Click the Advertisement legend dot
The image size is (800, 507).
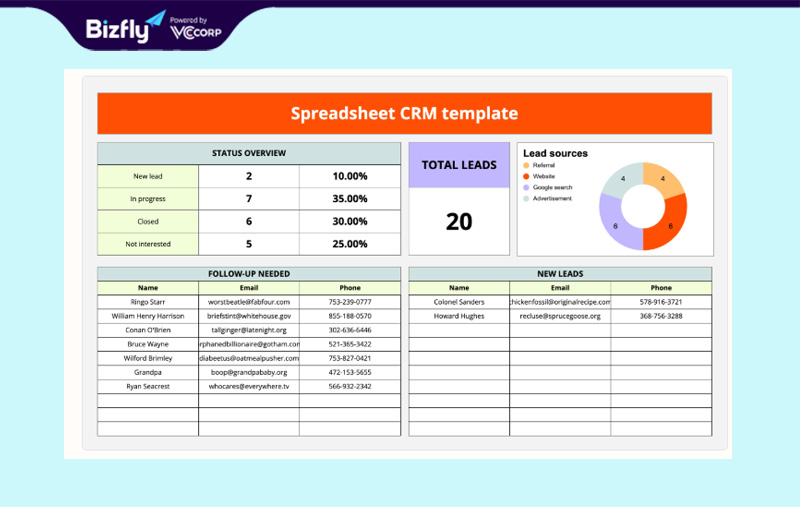(527, 198)
